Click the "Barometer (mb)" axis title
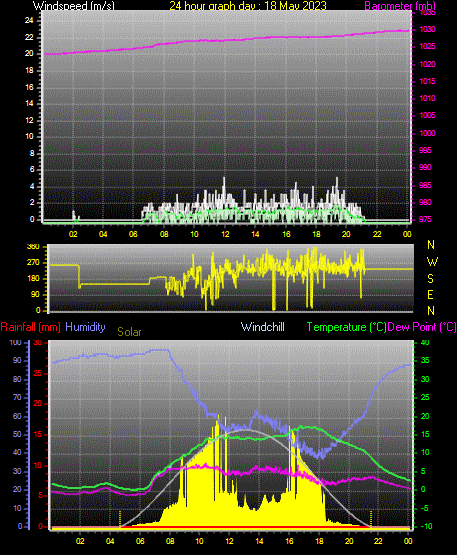457x555 pixels. 400,5
